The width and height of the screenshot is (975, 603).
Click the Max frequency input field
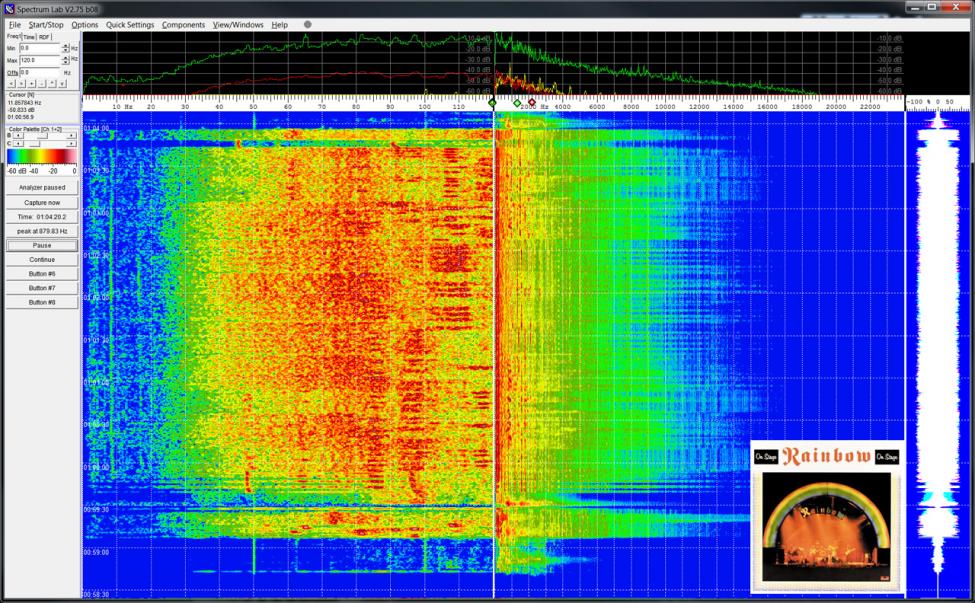coord(40,60)
